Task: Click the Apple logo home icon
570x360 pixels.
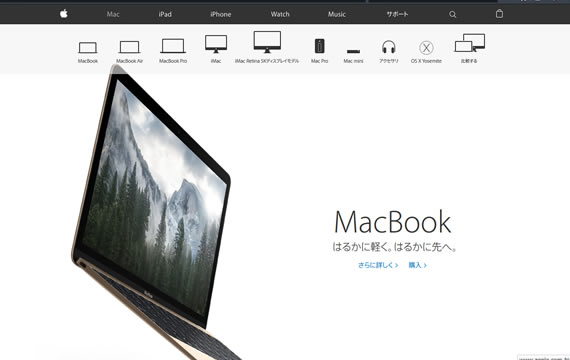Action: 64,14
